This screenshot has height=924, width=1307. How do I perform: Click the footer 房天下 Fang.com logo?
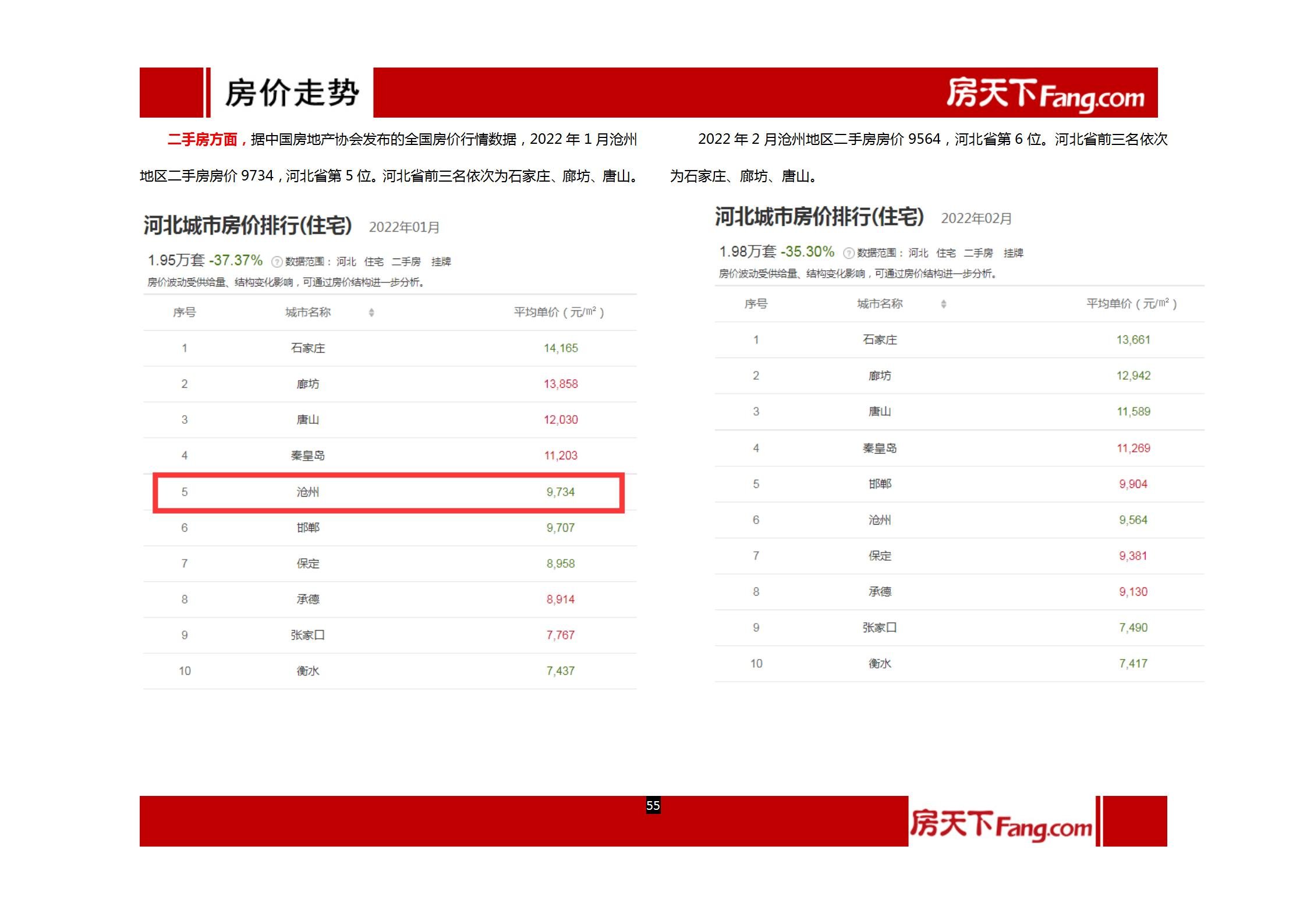tap(1001, 824)
